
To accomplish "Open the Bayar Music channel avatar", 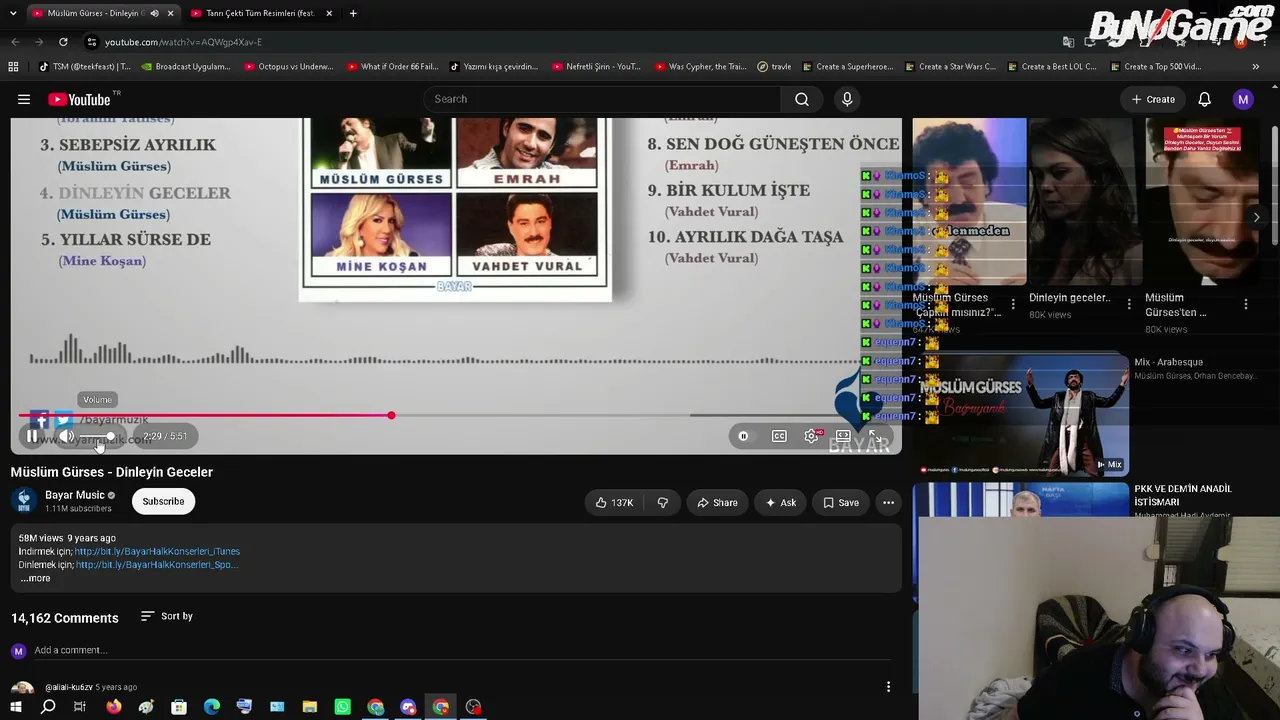I will point(24,501).
